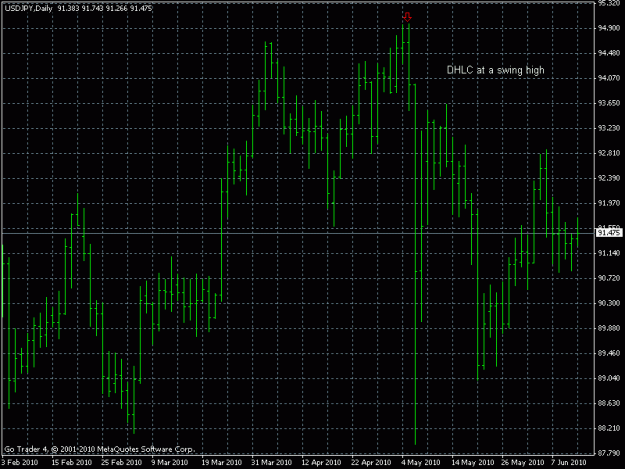Click the 91.140 price level
The image size is (625, 469).
pos(609,253)
